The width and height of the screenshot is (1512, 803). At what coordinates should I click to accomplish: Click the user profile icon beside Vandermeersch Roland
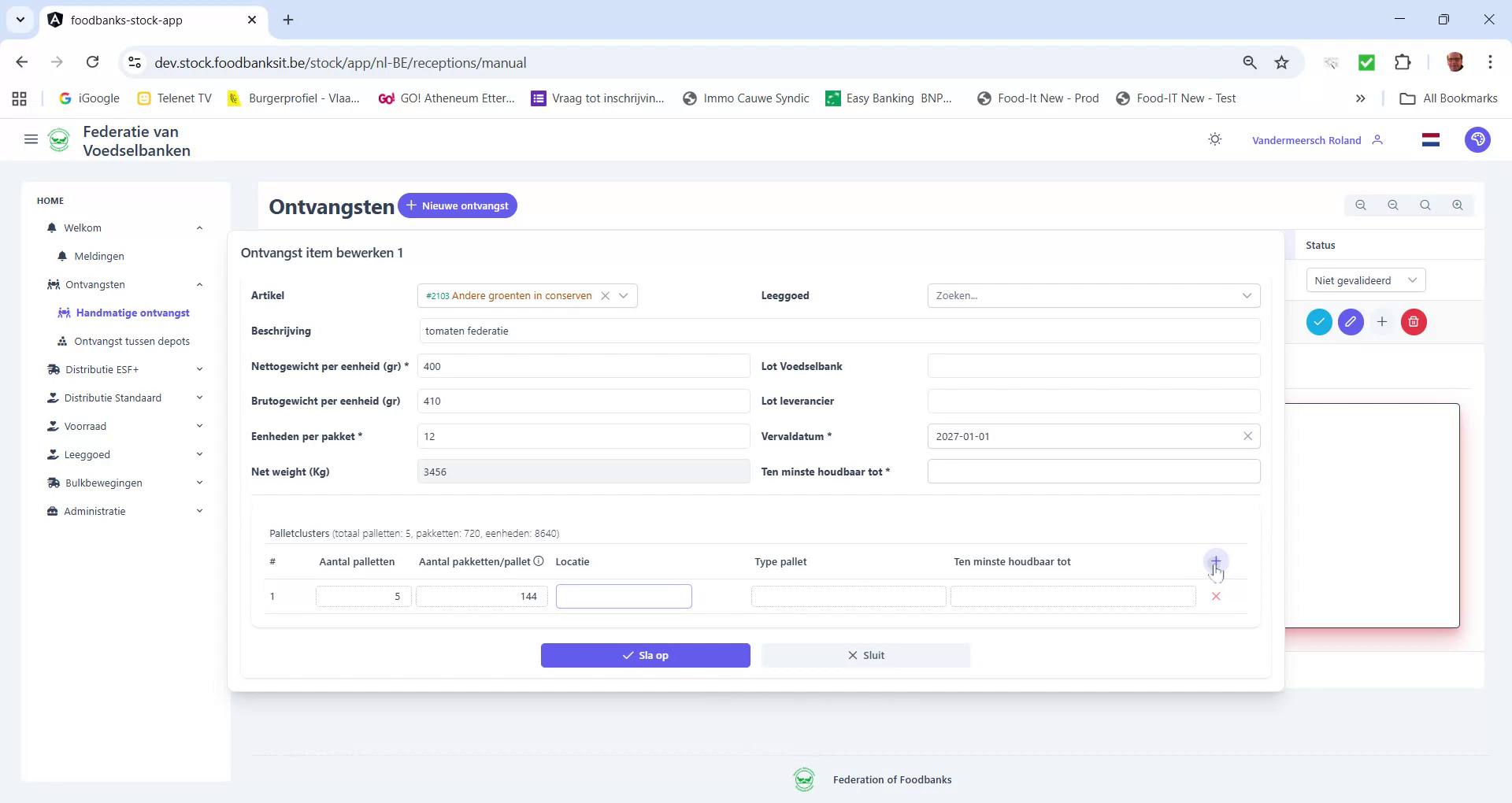tap(1379, 139)
